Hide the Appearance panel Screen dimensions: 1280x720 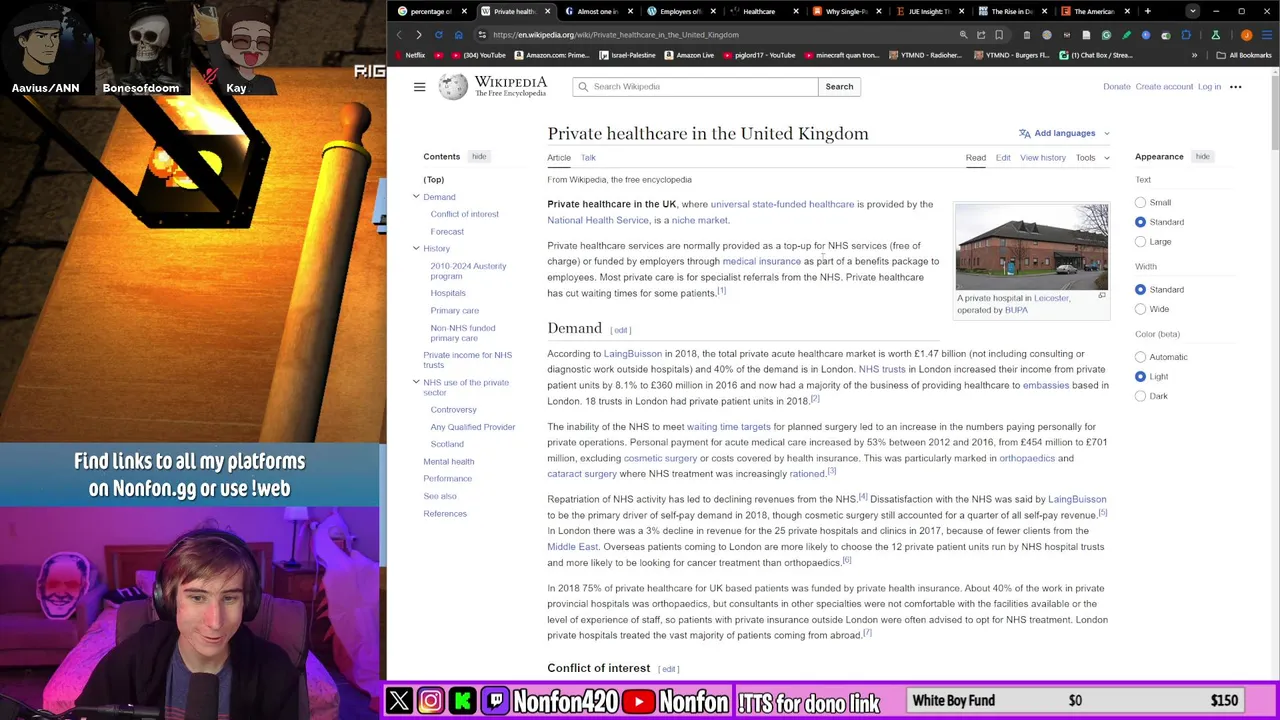1202,157
